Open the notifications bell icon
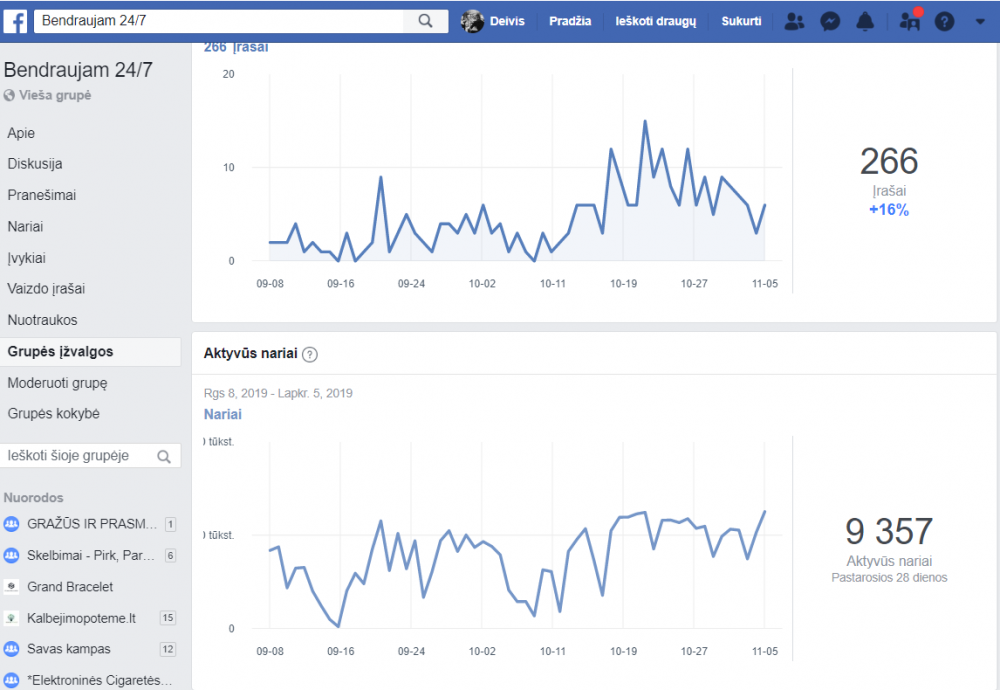This screenshot has height=690, width=1000. (x=865, y=22)
